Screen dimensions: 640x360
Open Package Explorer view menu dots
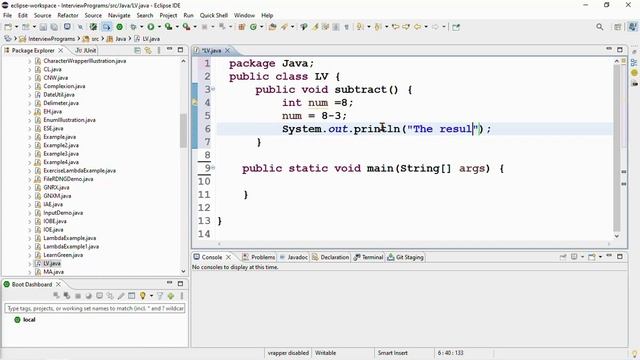pyautogui.click(x=159, y=50)
